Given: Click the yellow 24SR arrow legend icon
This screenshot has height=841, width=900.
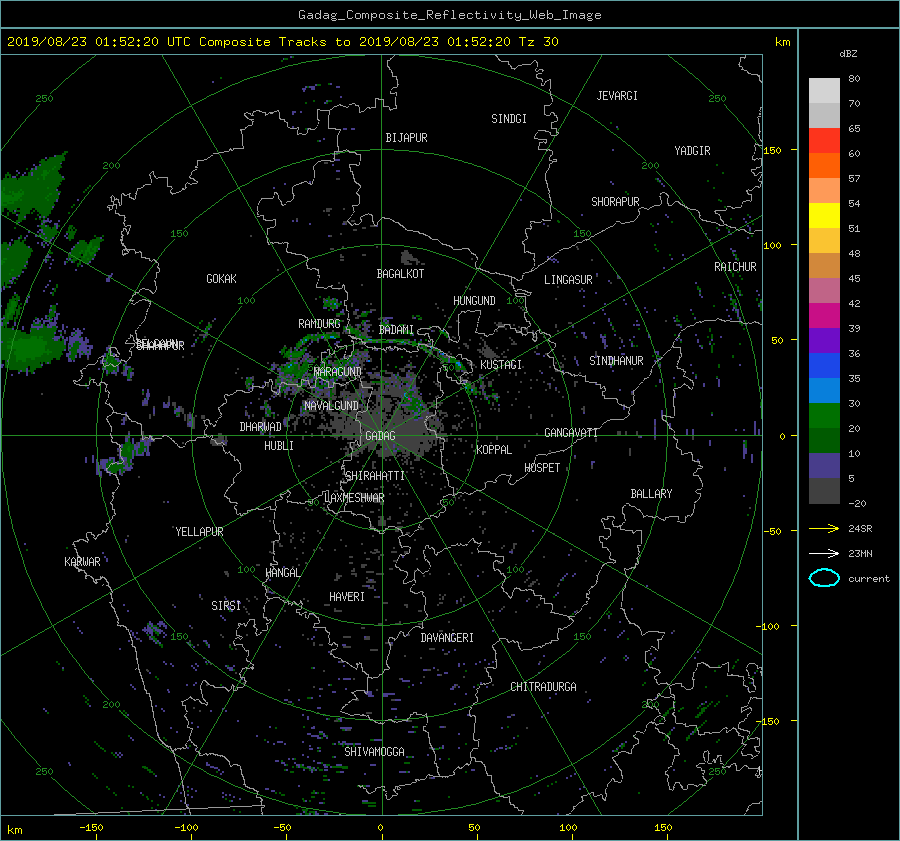Looking at the screenshot, I should coord(824,528).
